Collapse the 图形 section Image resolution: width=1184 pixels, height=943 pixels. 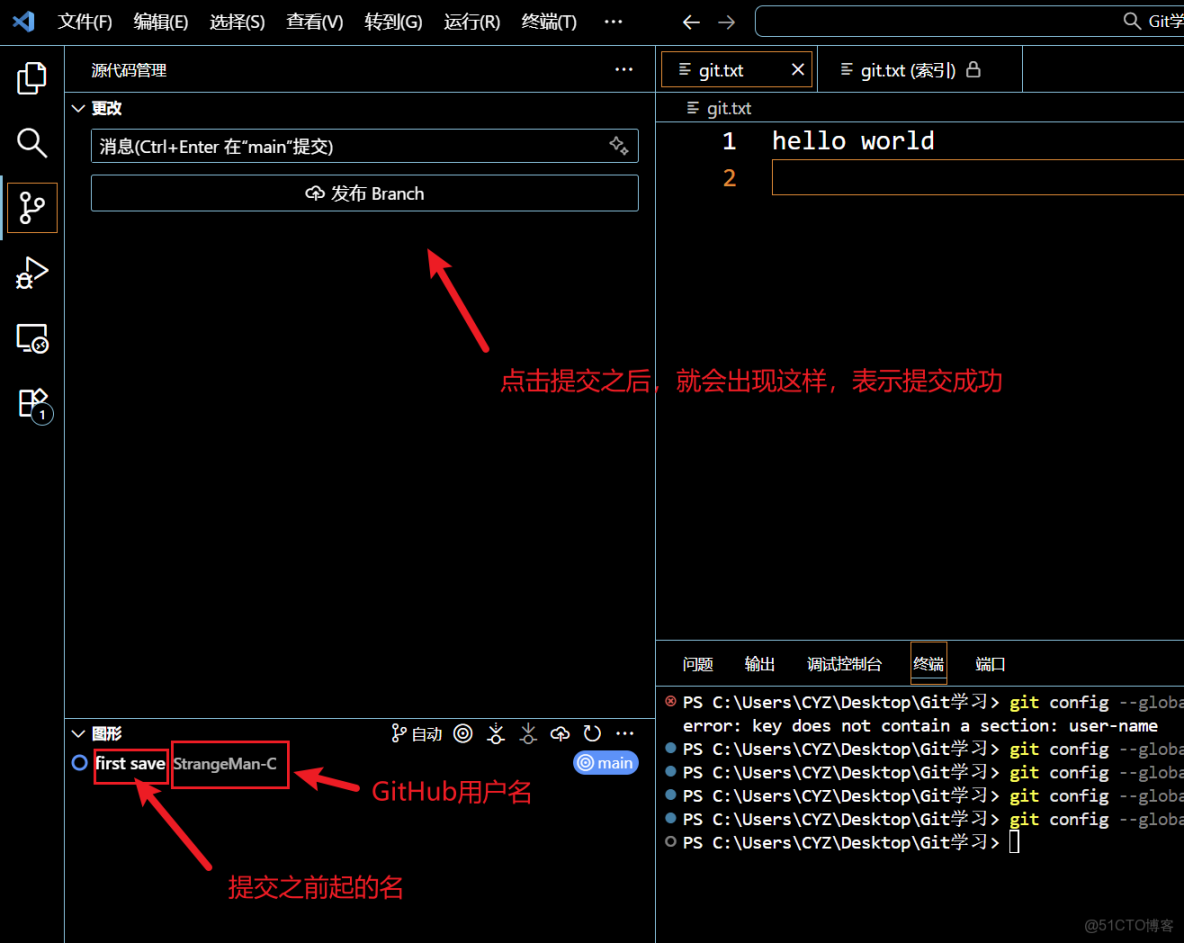[78, 733]
